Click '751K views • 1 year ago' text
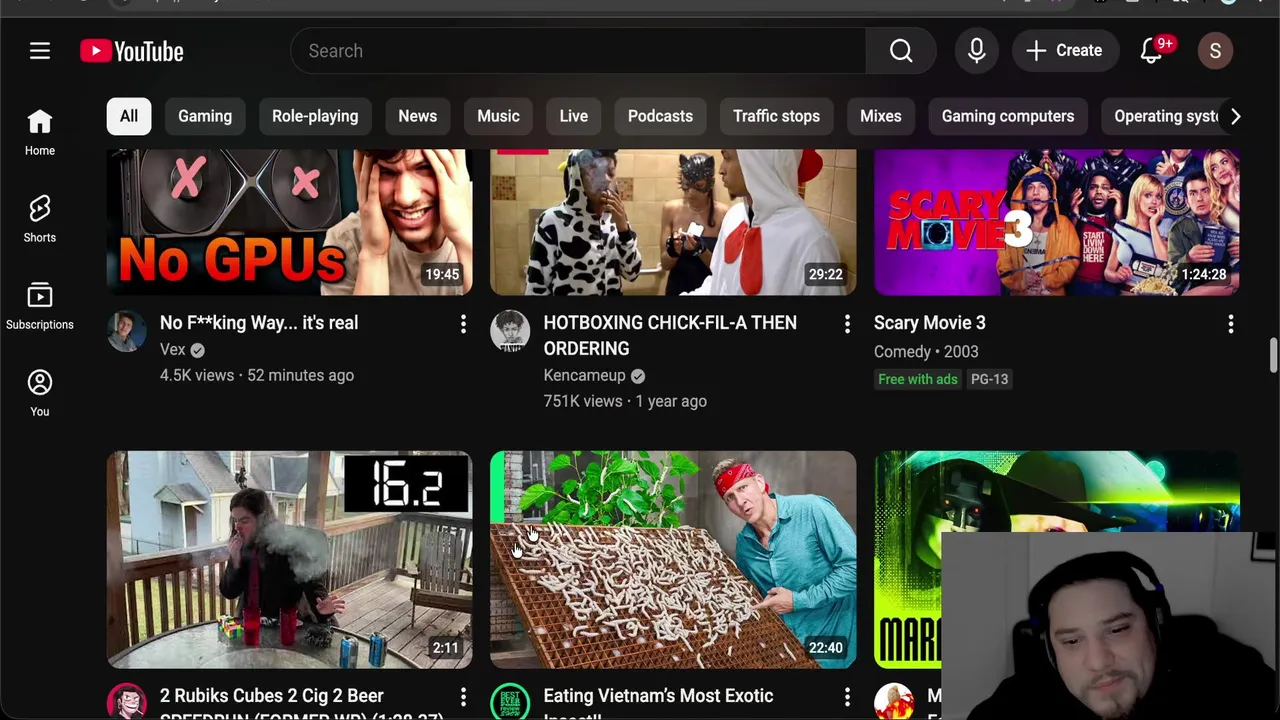This screenshot has width=1280, height=720. [x=625, y=401]
